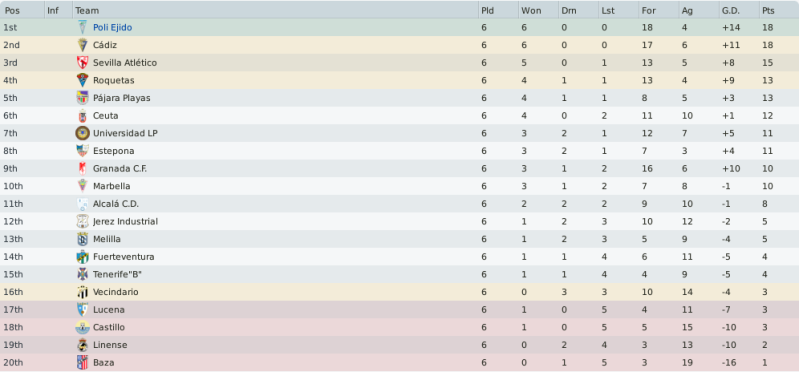Screen dimensions: 799x372
Task: Select the Vecindario striped badge icon
Action: [x=83, y=292]
